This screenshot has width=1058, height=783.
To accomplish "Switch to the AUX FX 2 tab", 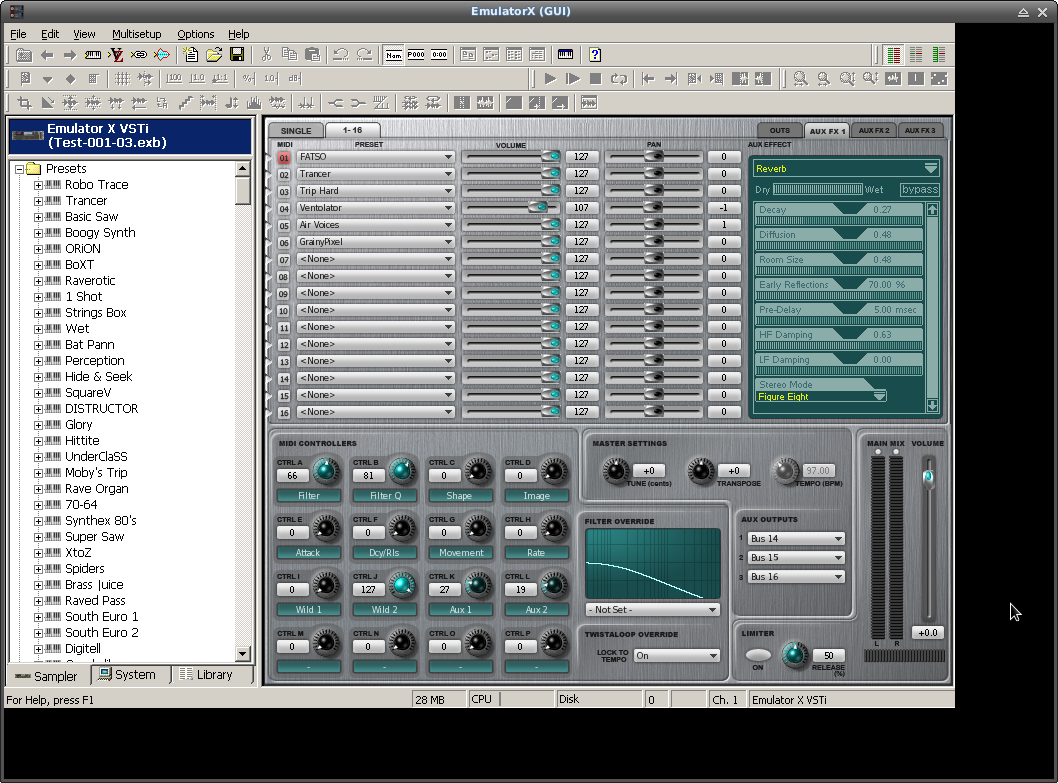I will (x=874, y=131).
